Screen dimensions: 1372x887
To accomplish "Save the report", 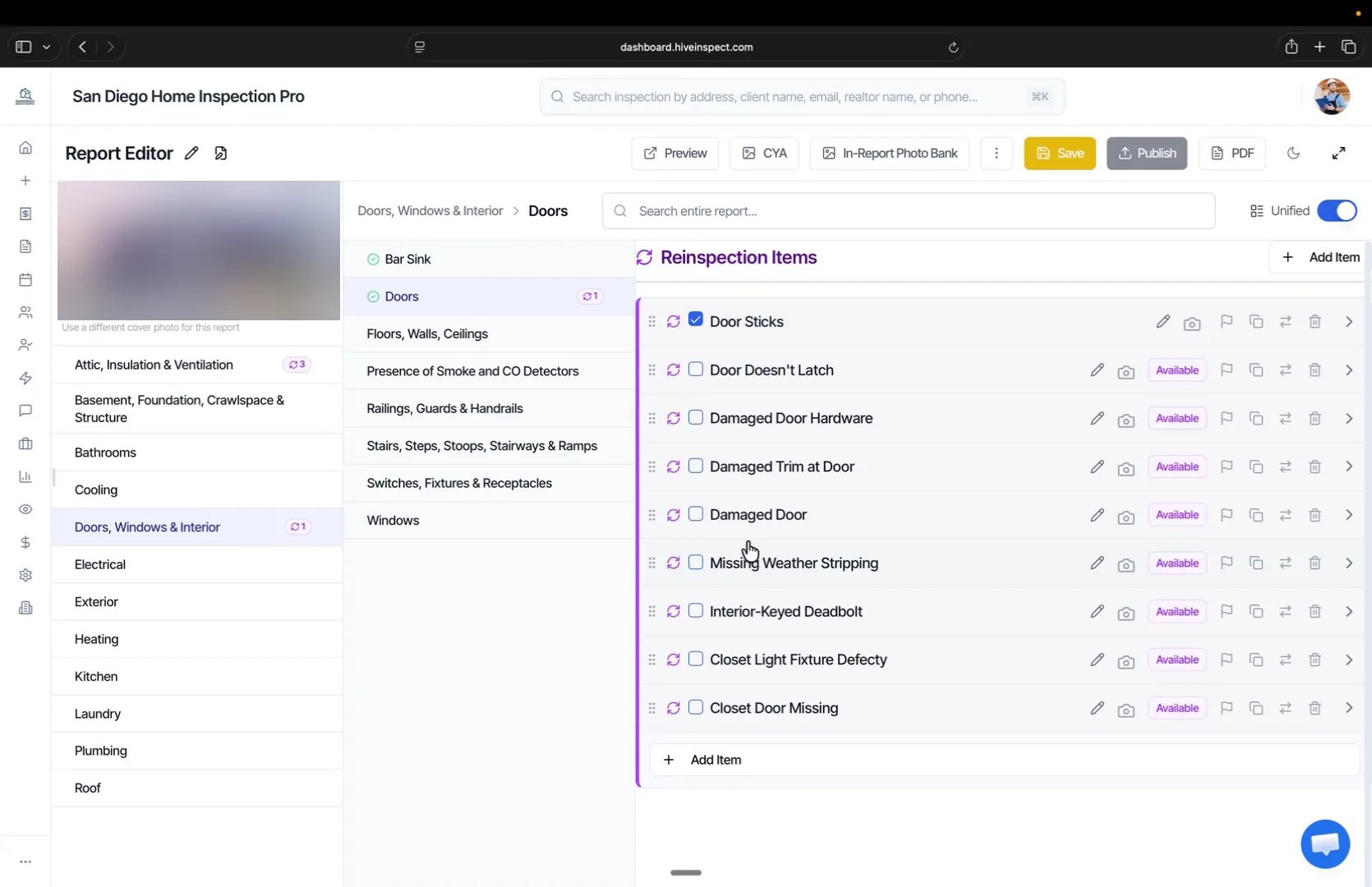I will tap(1060, 154).
